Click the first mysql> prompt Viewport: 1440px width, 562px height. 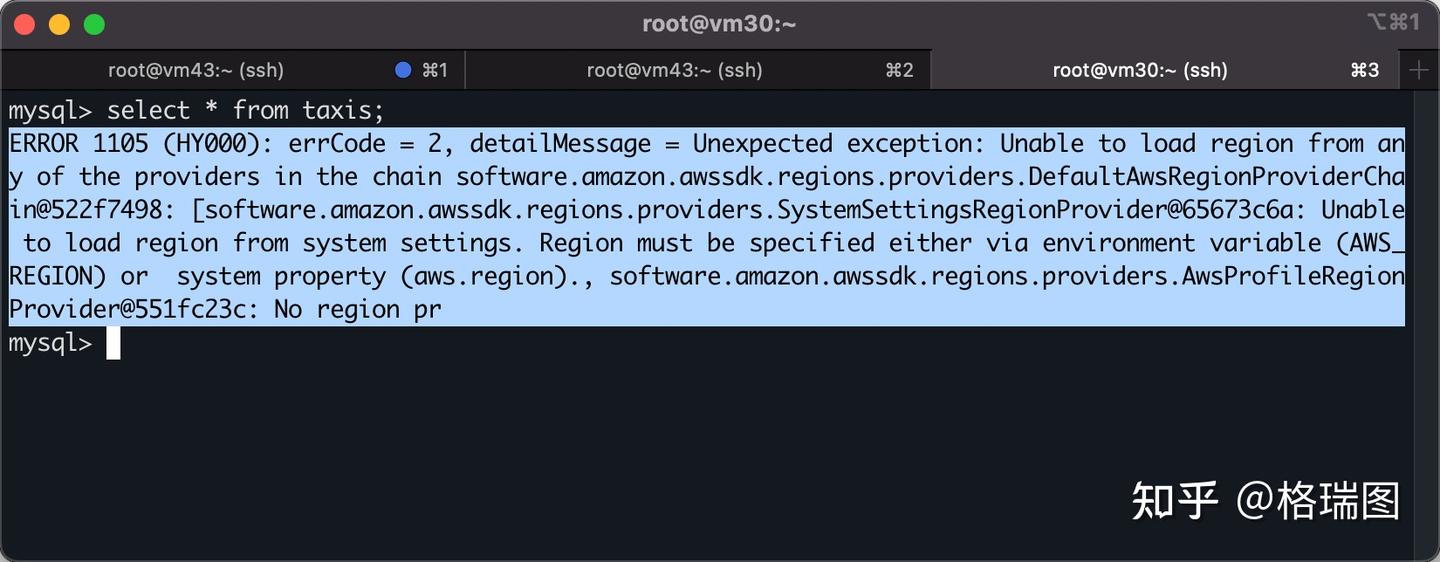coord(50,110)
